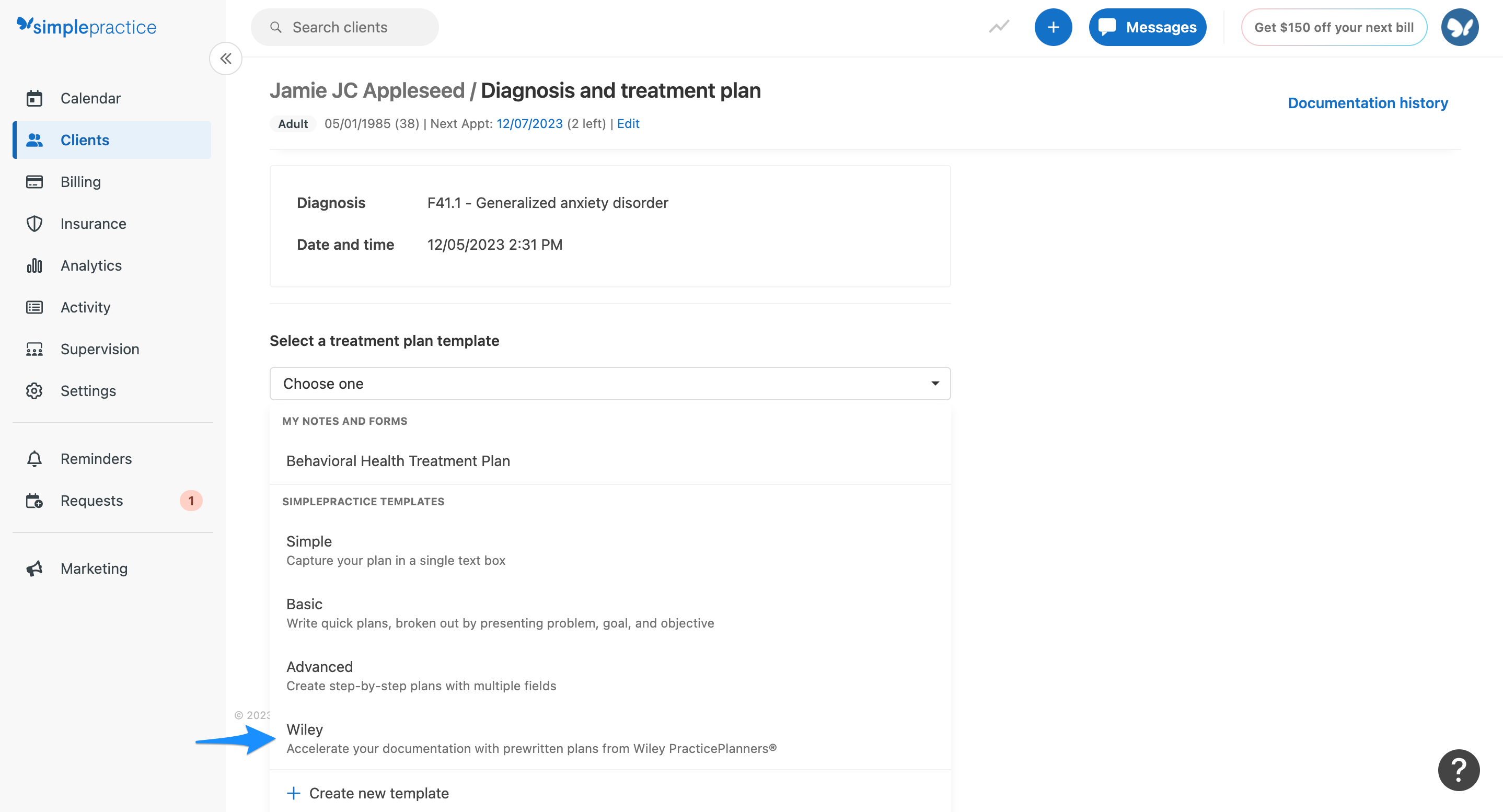Open the Supervision section

pos(100,349)
